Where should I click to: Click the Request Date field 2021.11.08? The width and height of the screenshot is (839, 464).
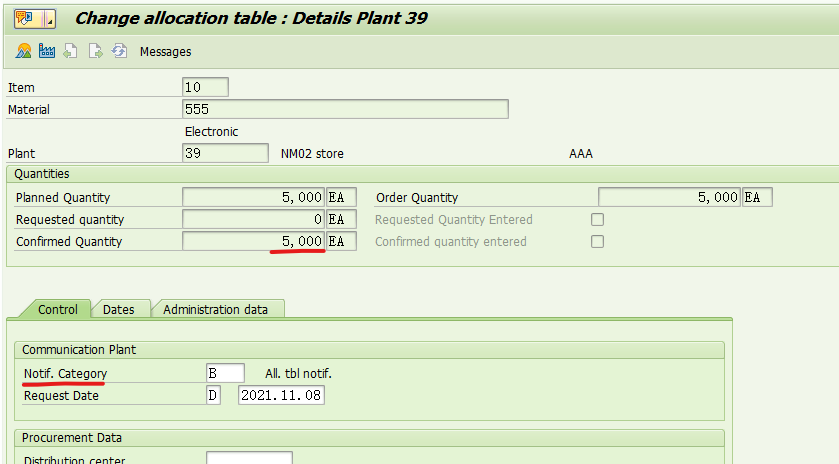[x=281, y=395]
